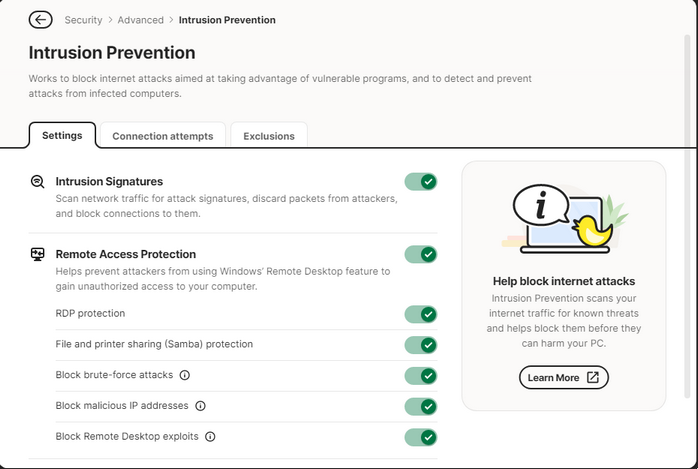Click the back arrow button
Screen dimensions: 698x469
40,20
